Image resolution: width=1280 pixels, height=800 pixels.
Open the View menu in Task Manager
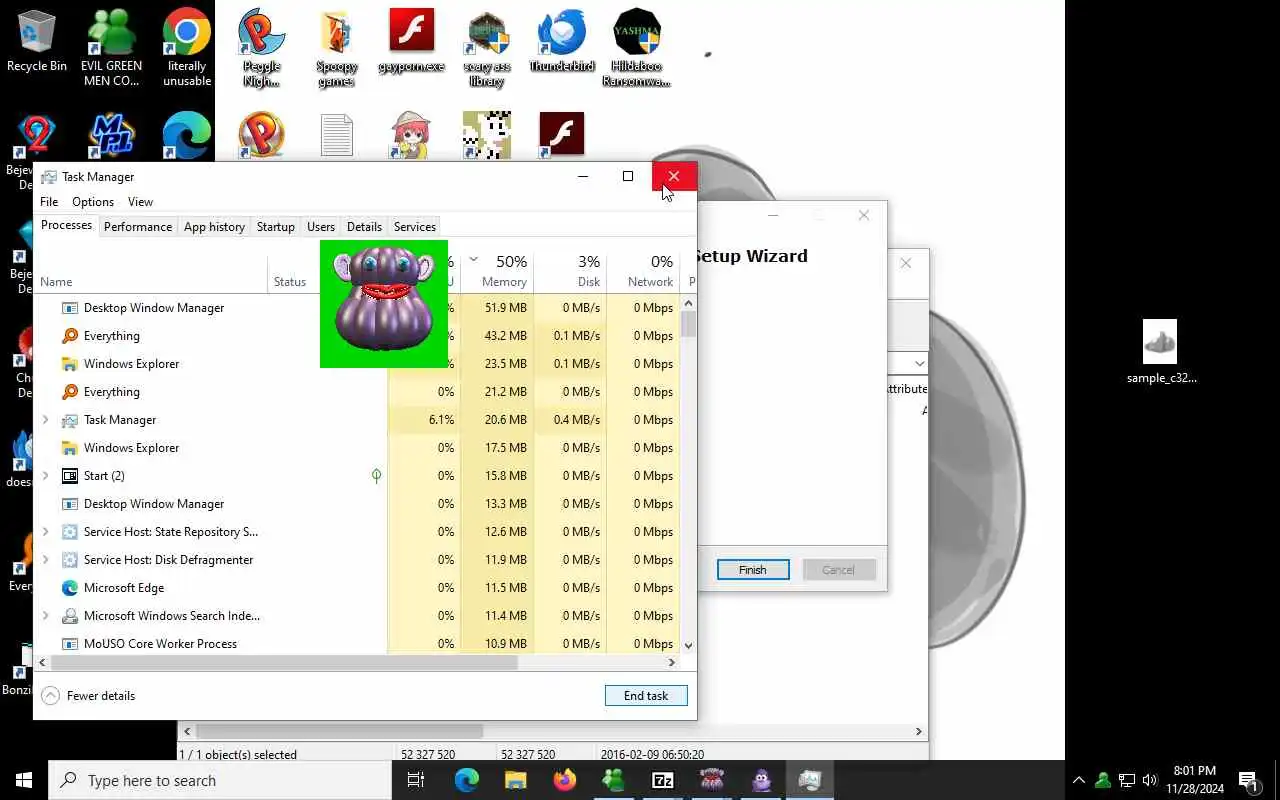140,202
